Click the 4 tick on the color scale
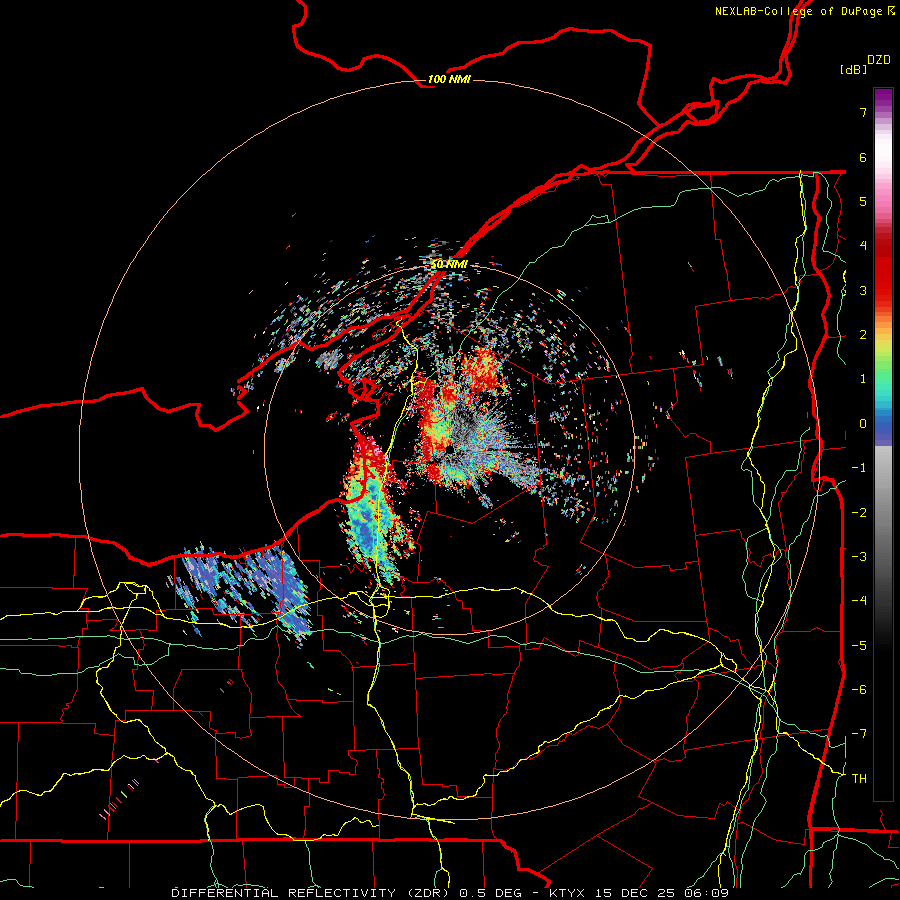 [x=863, y=246]
